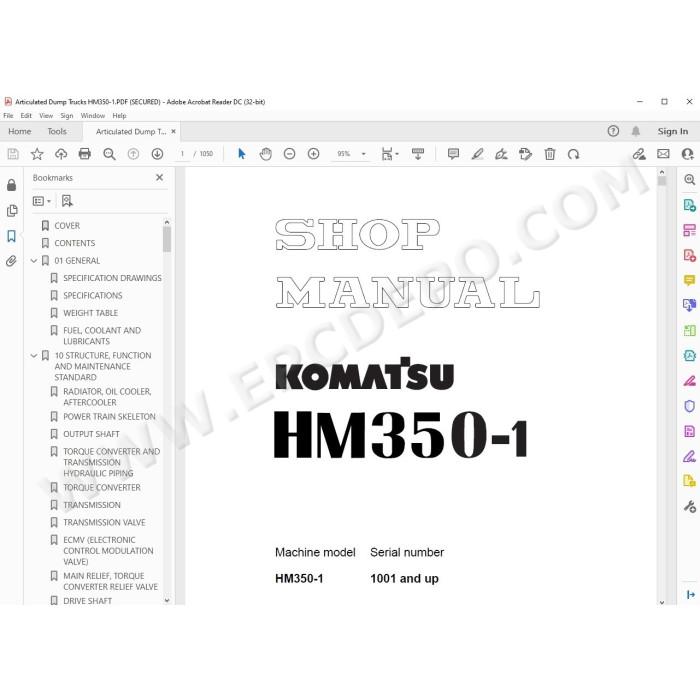
Task: Open the CONTENTS bookmark
Action: pyautogui.click(x=75, y=243)
